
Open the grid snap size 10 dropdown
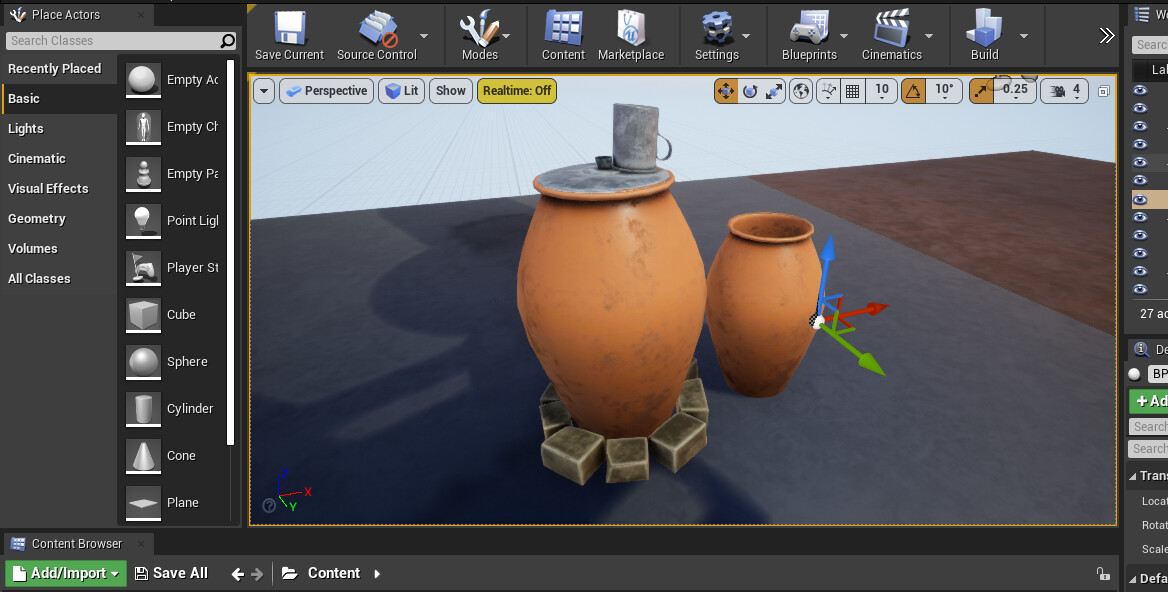[881, 90]
